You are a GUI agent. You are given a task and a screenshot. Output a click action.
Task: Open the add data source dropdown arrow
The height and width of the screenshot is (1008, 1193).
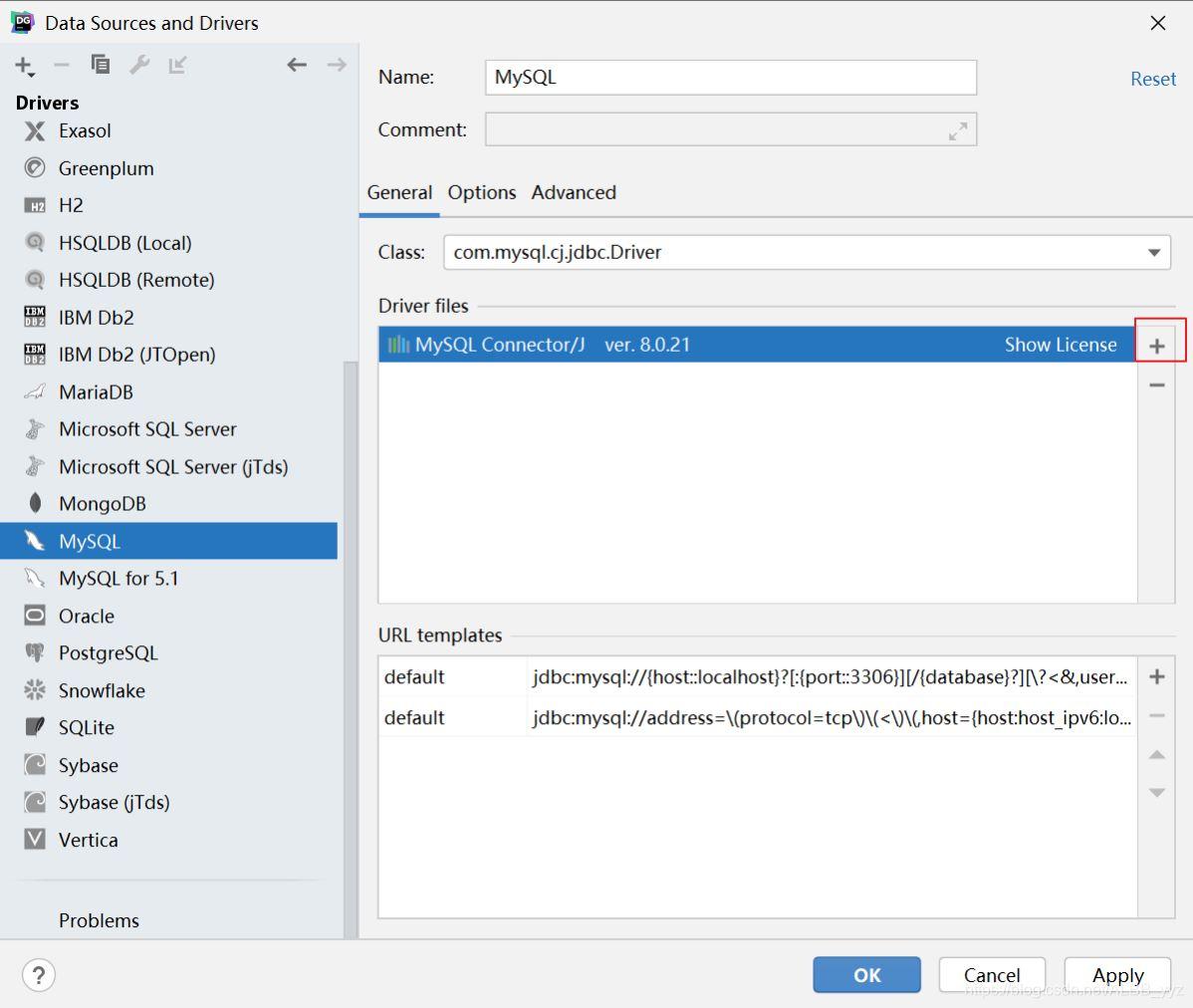(32, 75)
